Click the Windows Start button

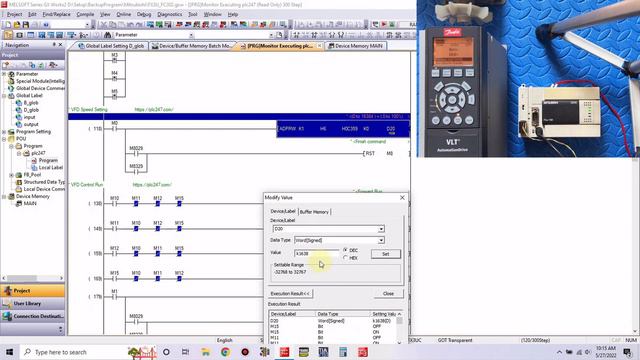pyautogui.click(x=9, y=352)
